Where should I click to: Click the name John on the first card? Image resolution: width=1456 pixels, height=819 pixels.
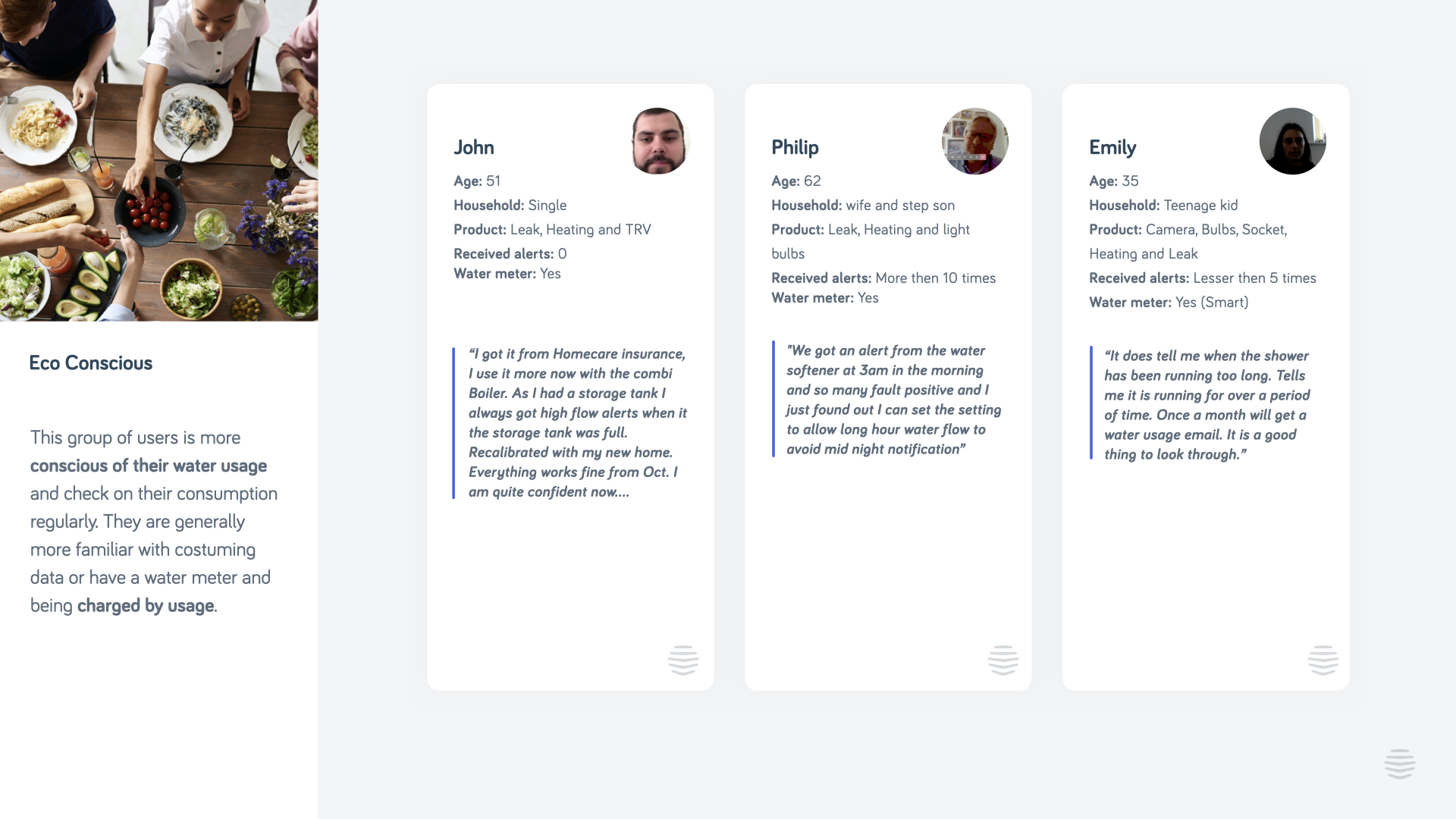pos(473,147)
